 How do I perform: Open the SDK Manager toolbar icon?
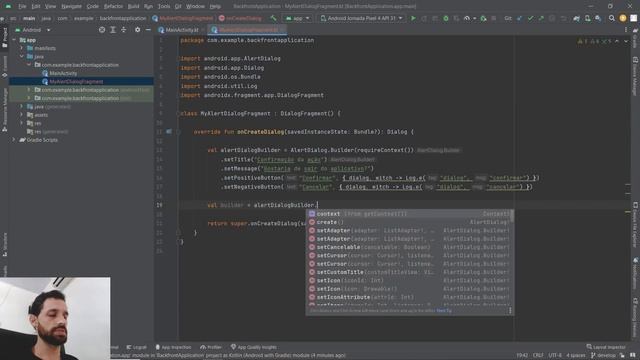click(598, 18)
